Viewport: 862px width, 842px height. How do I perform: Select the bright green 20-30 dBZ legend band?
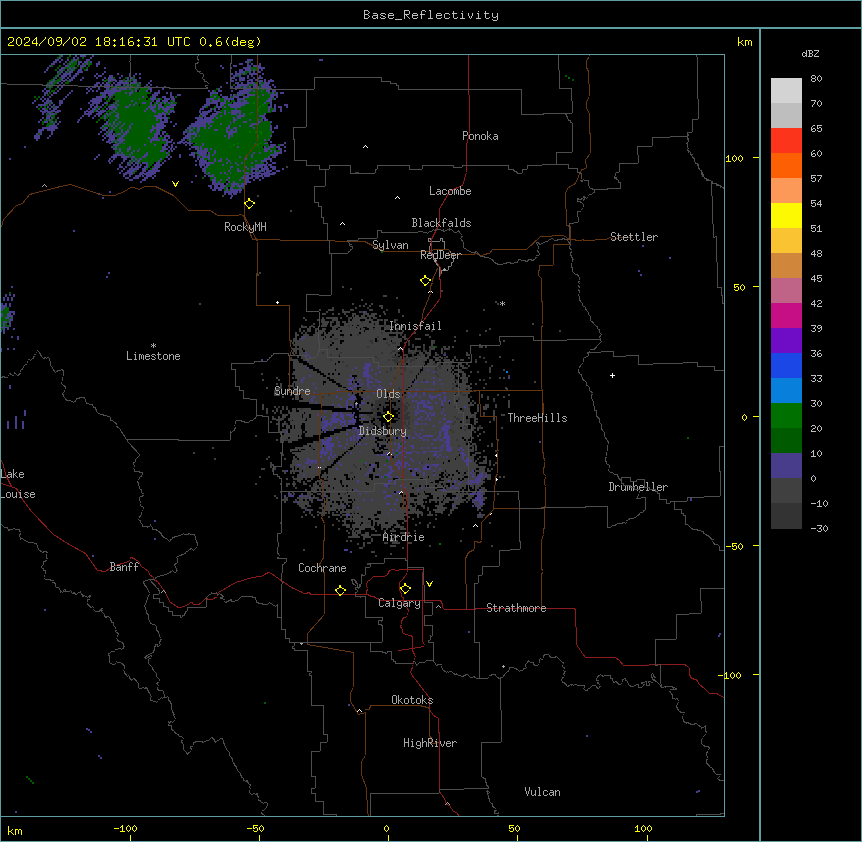(x=786, y=416)
